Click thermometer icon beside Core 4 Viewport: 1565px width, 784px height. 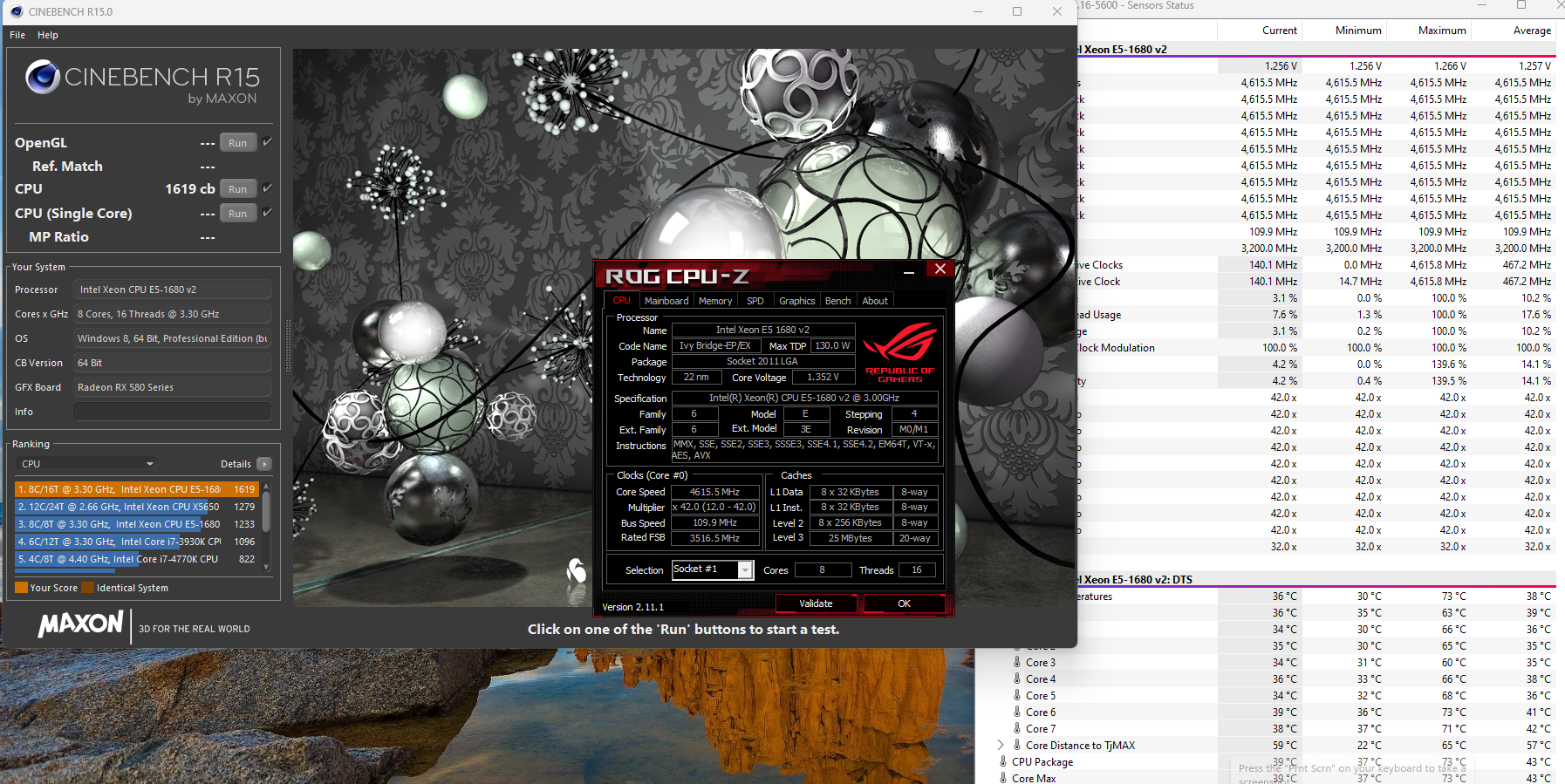[x=1017, y=678]
